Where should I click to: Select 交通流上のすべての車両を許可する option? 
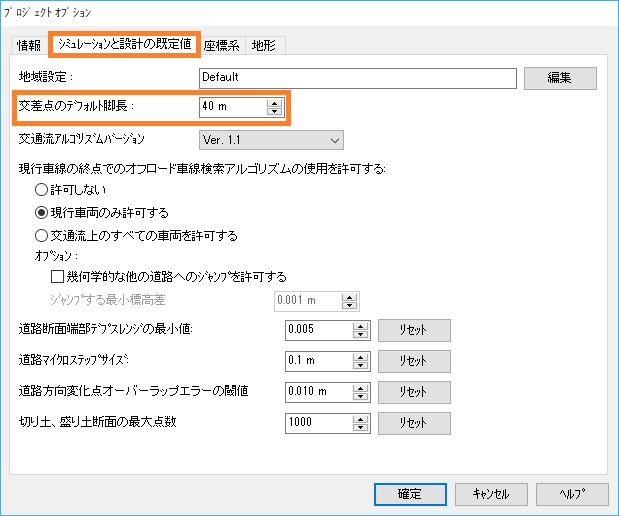click(41, 236)
